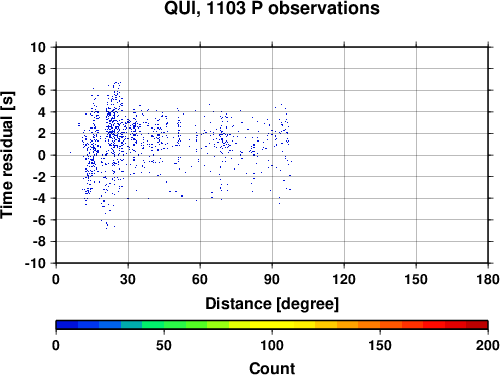Click the x-axis tick label 60
This screenshot has height=375, width=500.
click(x=200, y=279)
